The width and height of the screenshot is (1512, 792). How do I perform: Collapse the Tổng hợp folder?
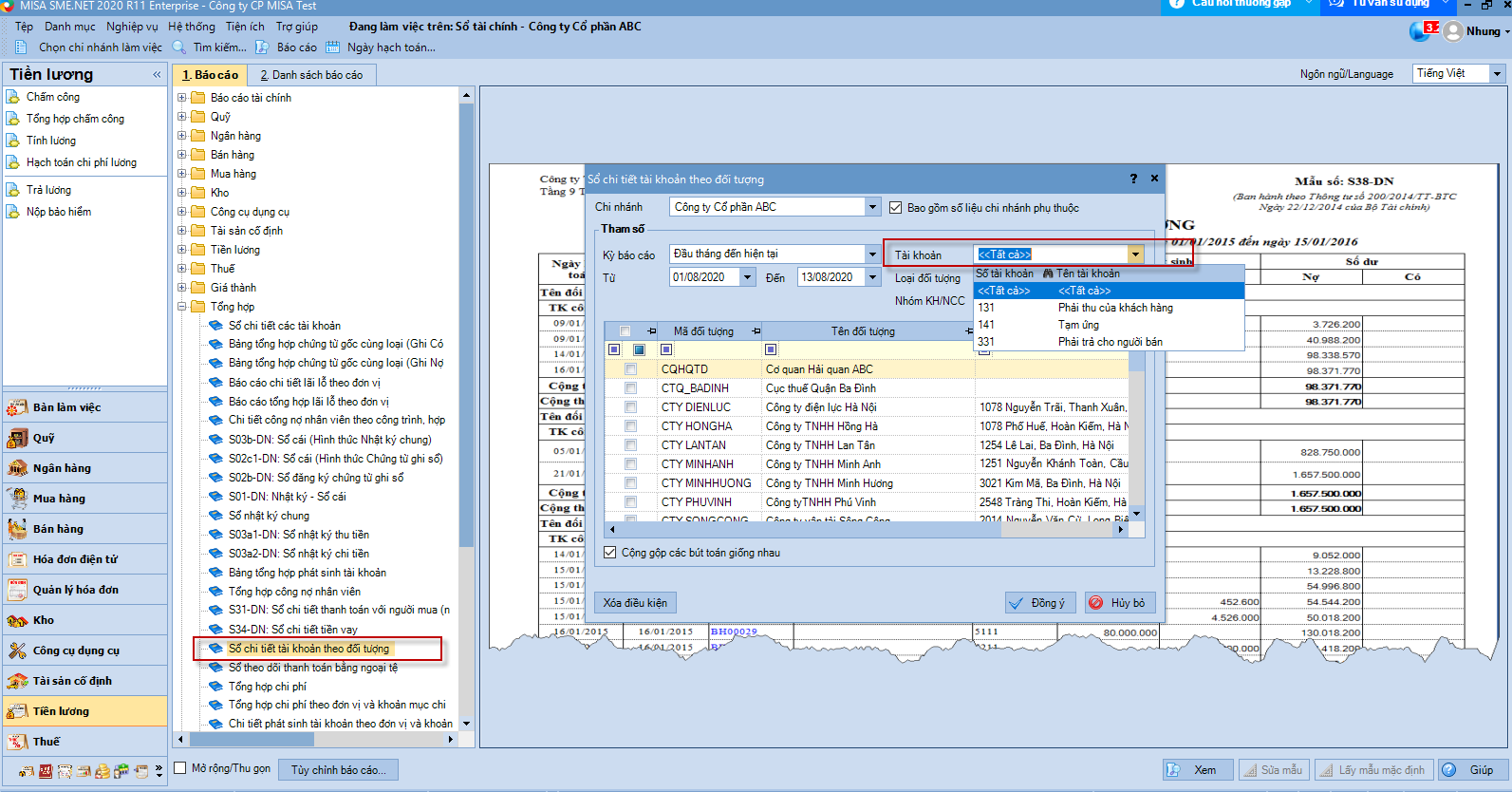(181, 306)
